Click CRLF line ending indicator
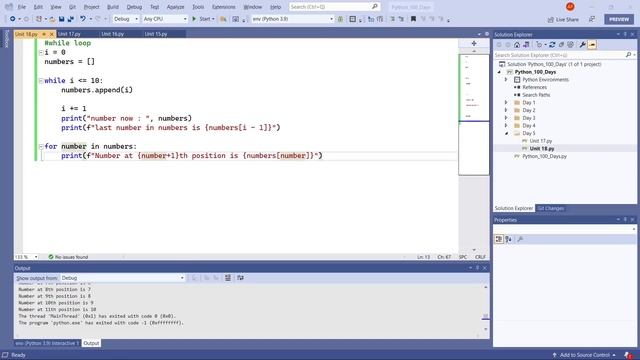 [x=480, y=257]
